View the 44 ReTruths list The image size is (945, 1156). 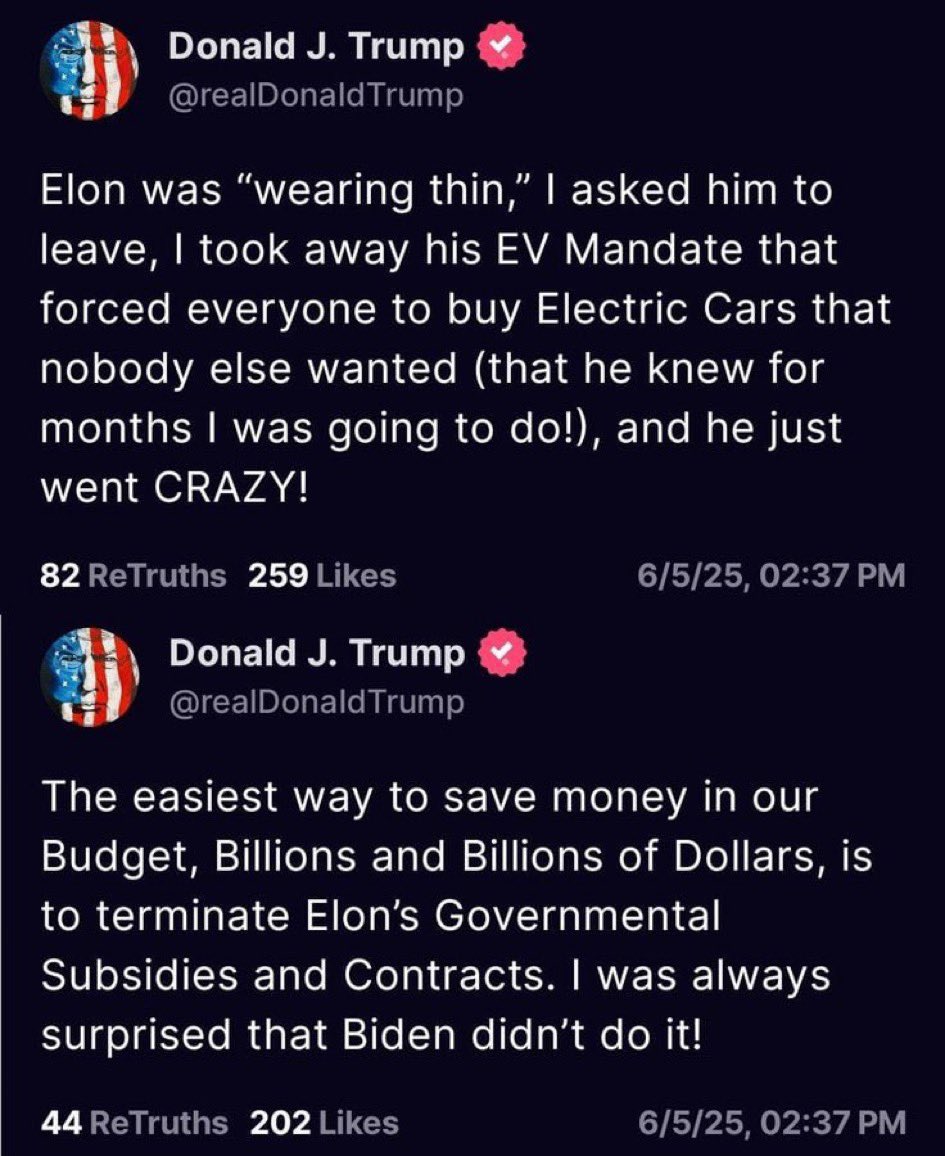134,1123
